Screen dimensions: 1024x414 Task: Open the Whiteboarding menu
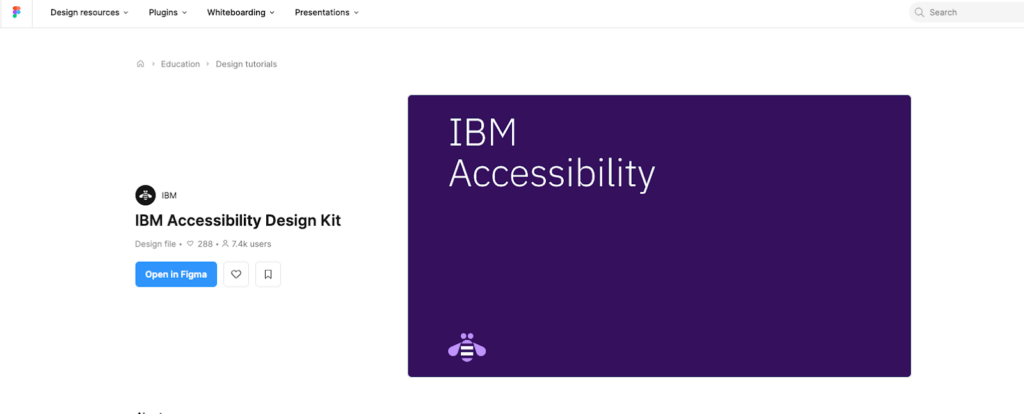[x=241, y=12]
